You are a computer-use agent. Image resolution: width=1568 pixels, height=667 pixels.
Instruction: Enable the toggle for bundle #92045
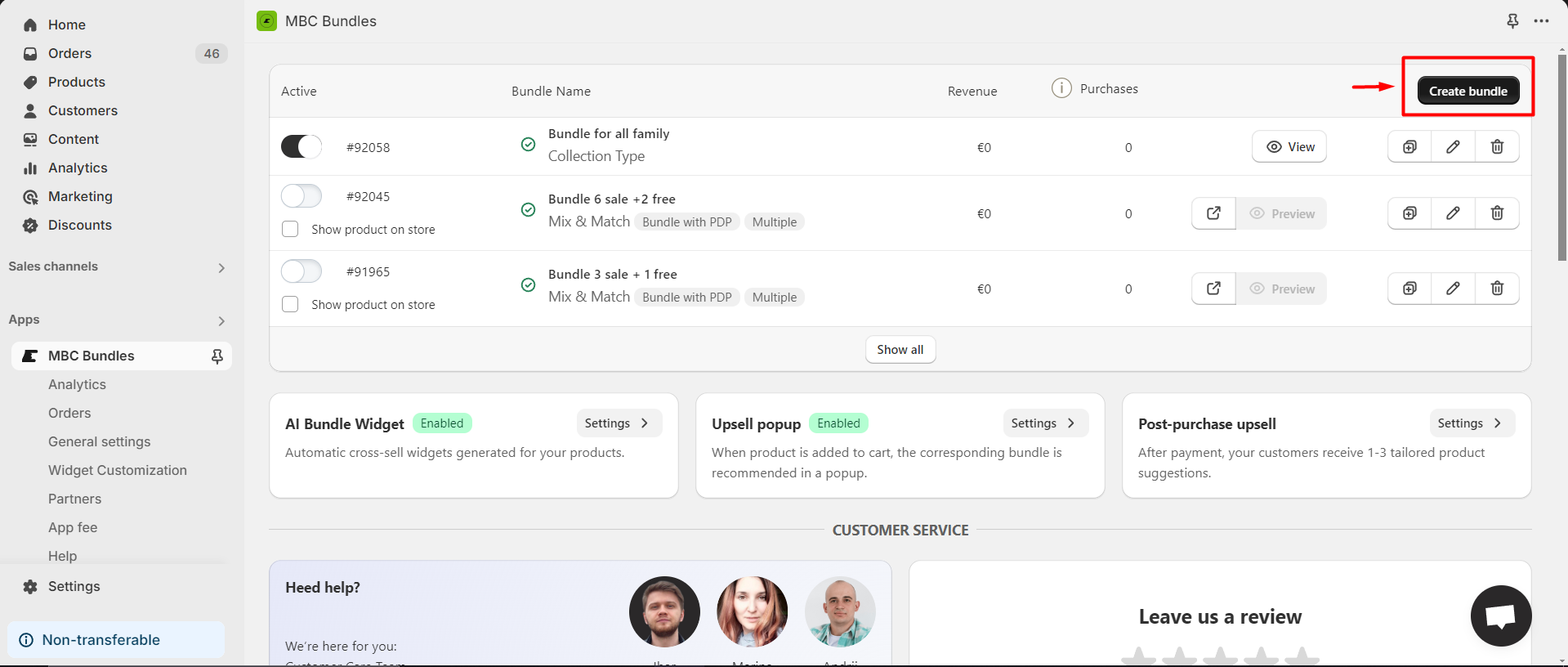302,196
